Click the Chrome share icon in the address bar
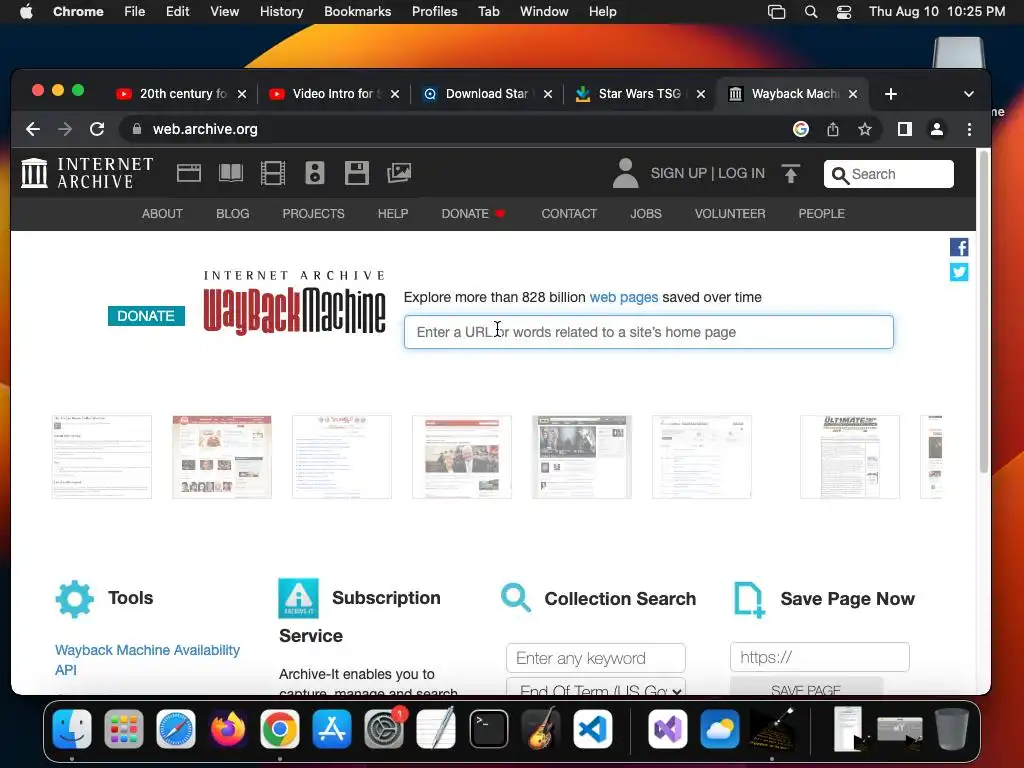 click(x=833, y=129)
